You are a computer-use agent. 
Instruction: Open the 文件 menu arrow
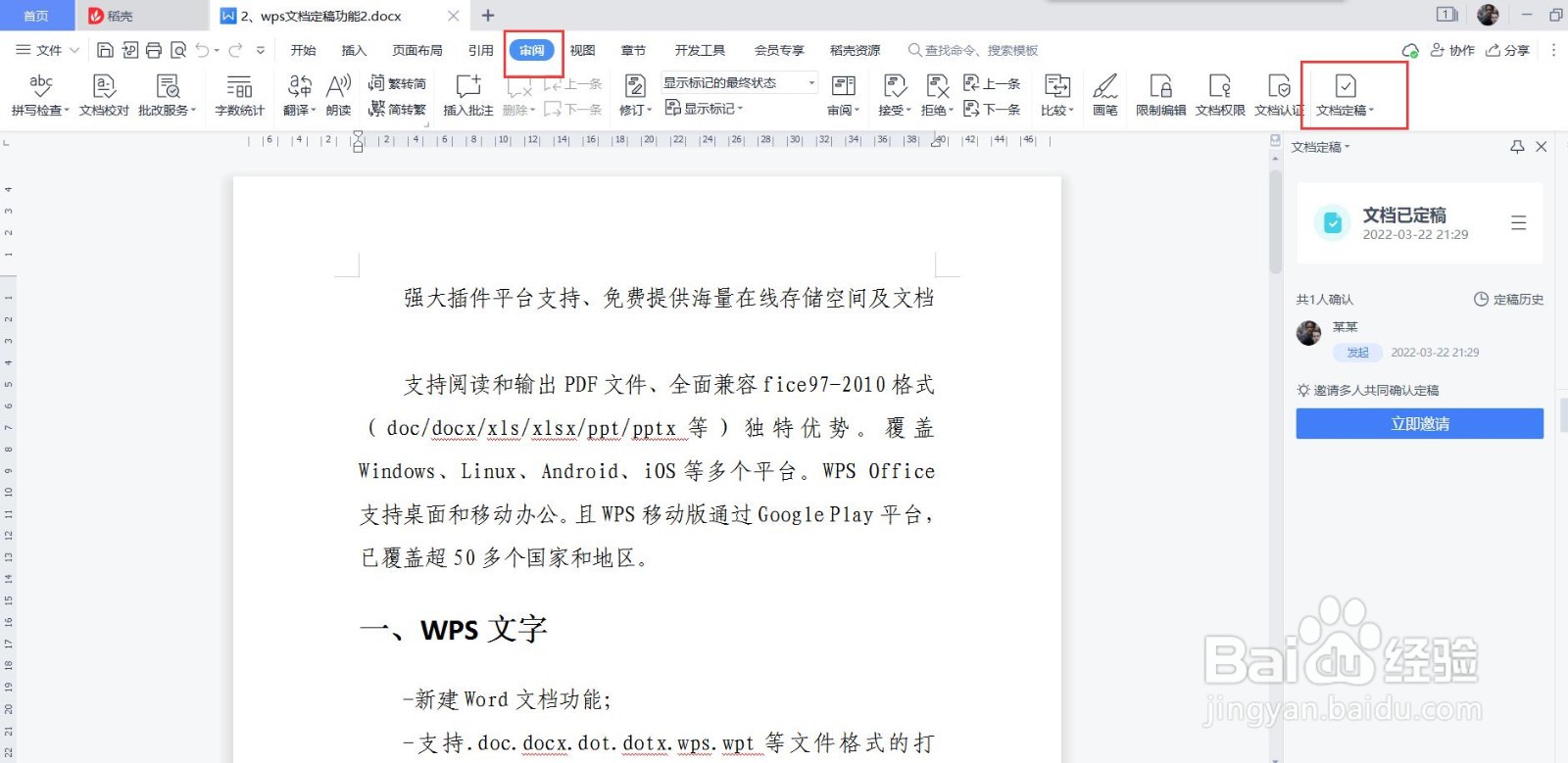point(73,50)
